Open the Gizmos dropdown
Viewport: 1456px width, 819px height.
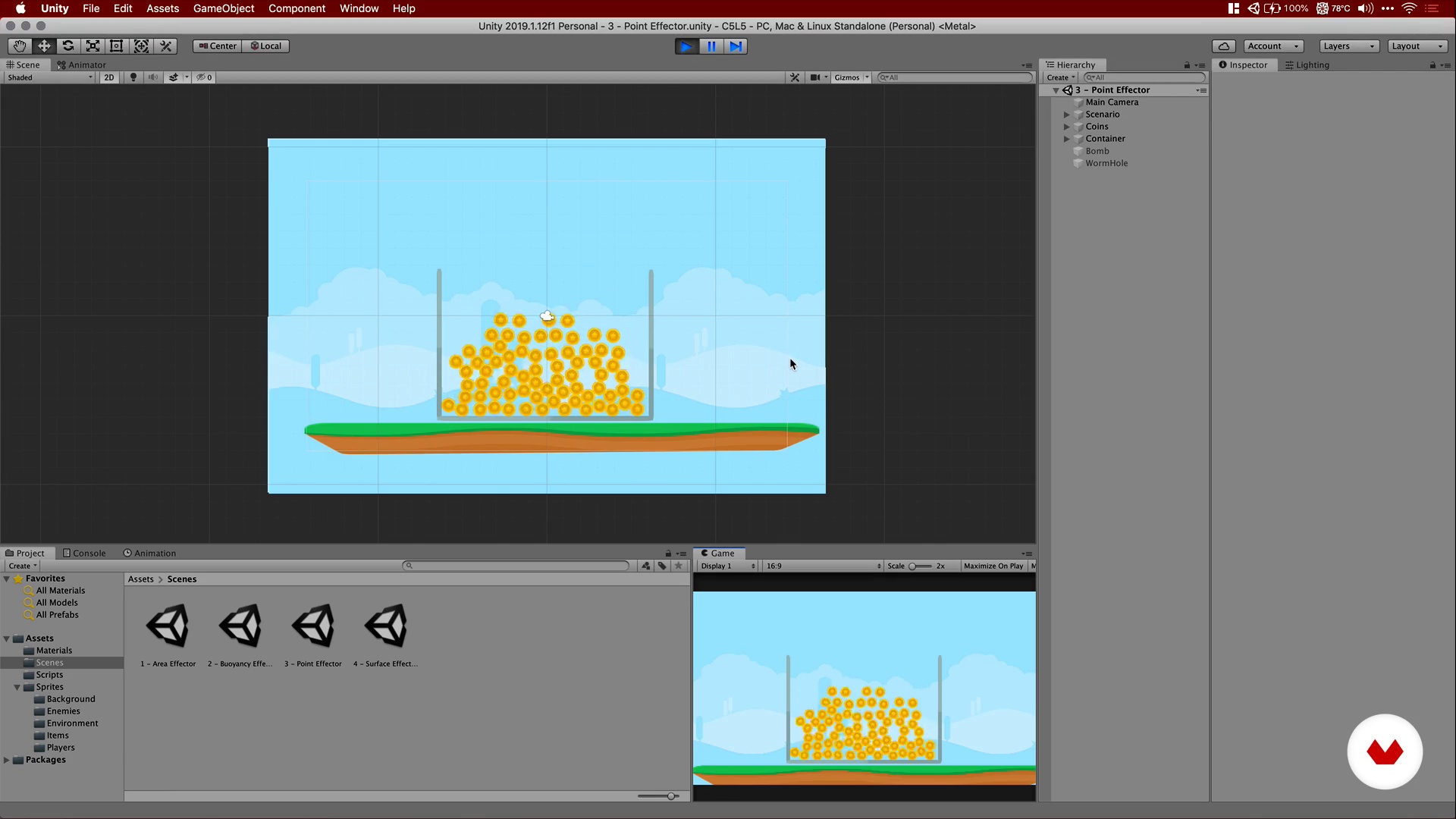pyautogui.click(x=851, y=77)
